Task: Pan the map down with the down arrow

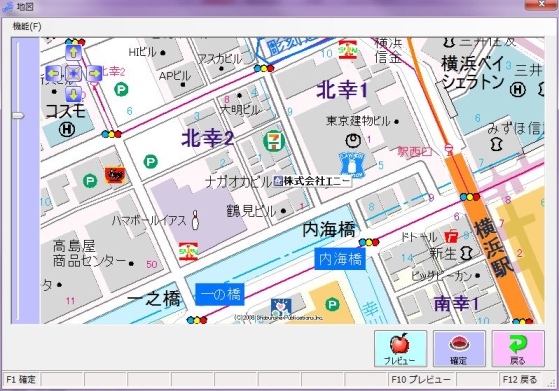Action: click(73, 94)
